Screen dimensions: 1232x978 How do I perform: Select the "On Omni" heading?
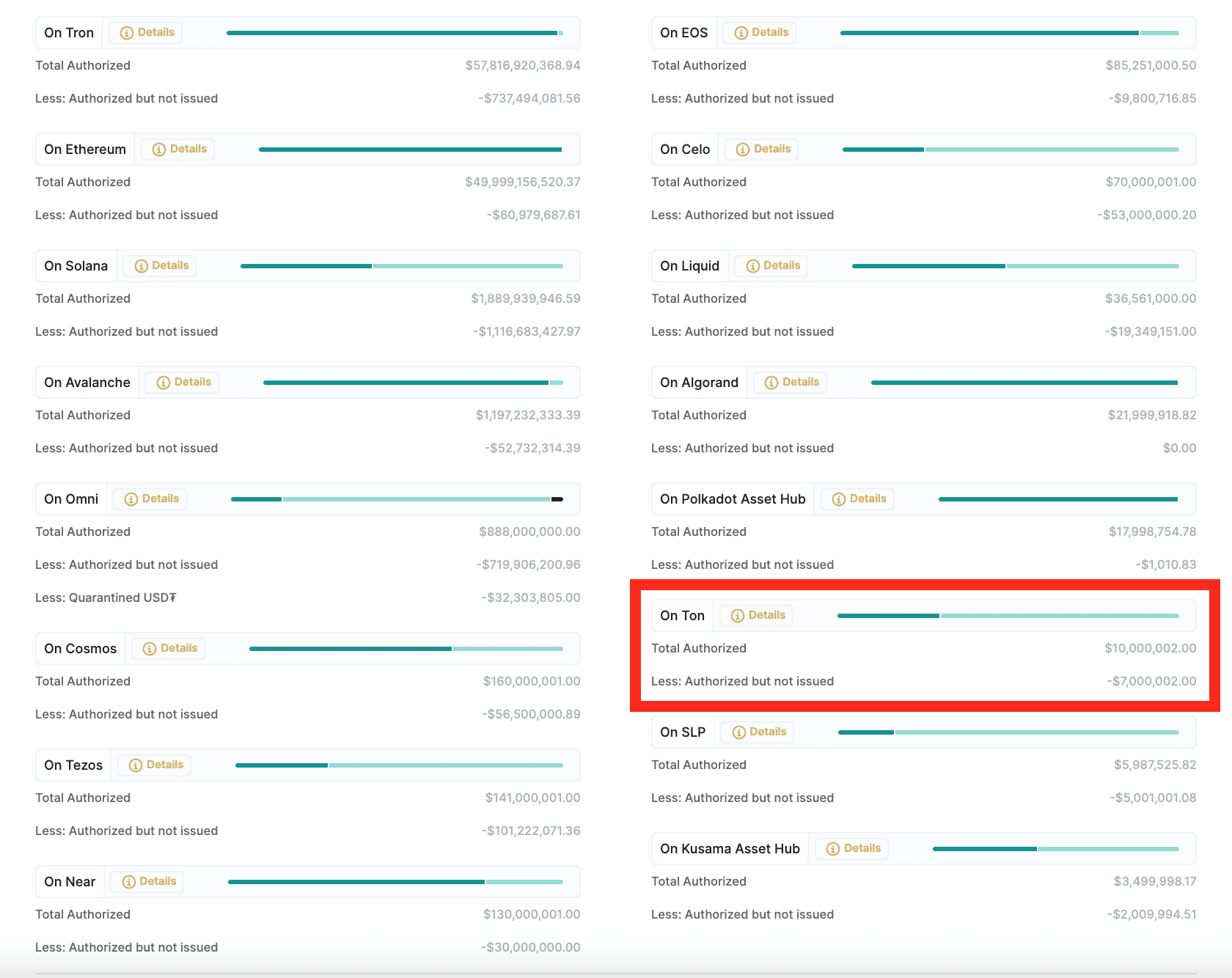click(x=71, y=499)
